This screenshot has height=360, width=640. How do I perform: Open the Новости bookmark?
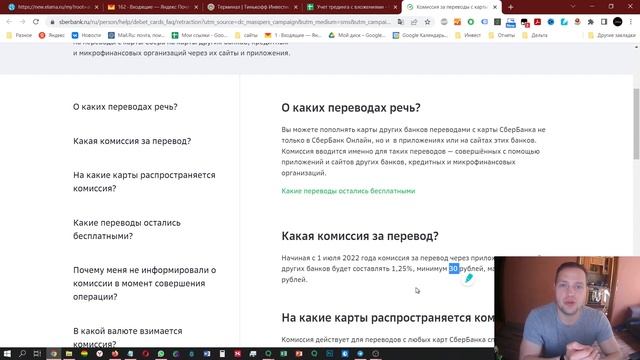tap(86, 36)
